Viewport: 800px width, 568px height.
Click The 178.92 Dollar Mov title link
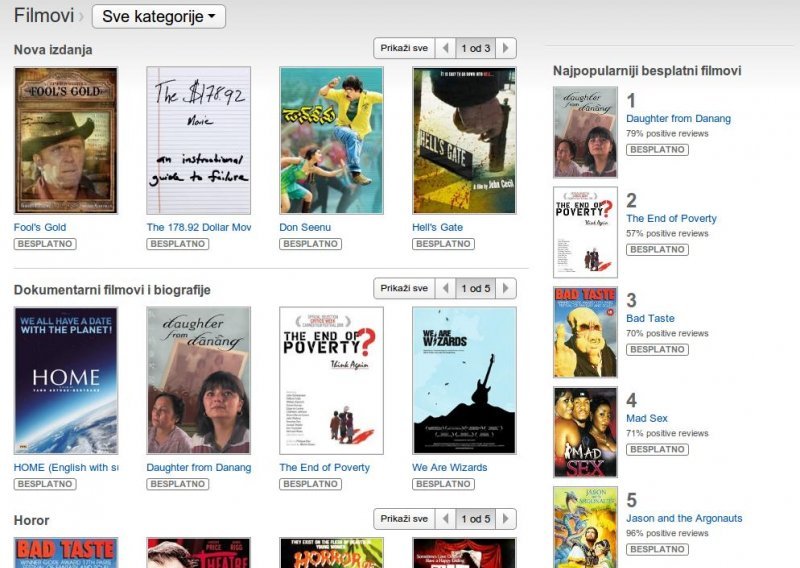click(x=199, y=227)
